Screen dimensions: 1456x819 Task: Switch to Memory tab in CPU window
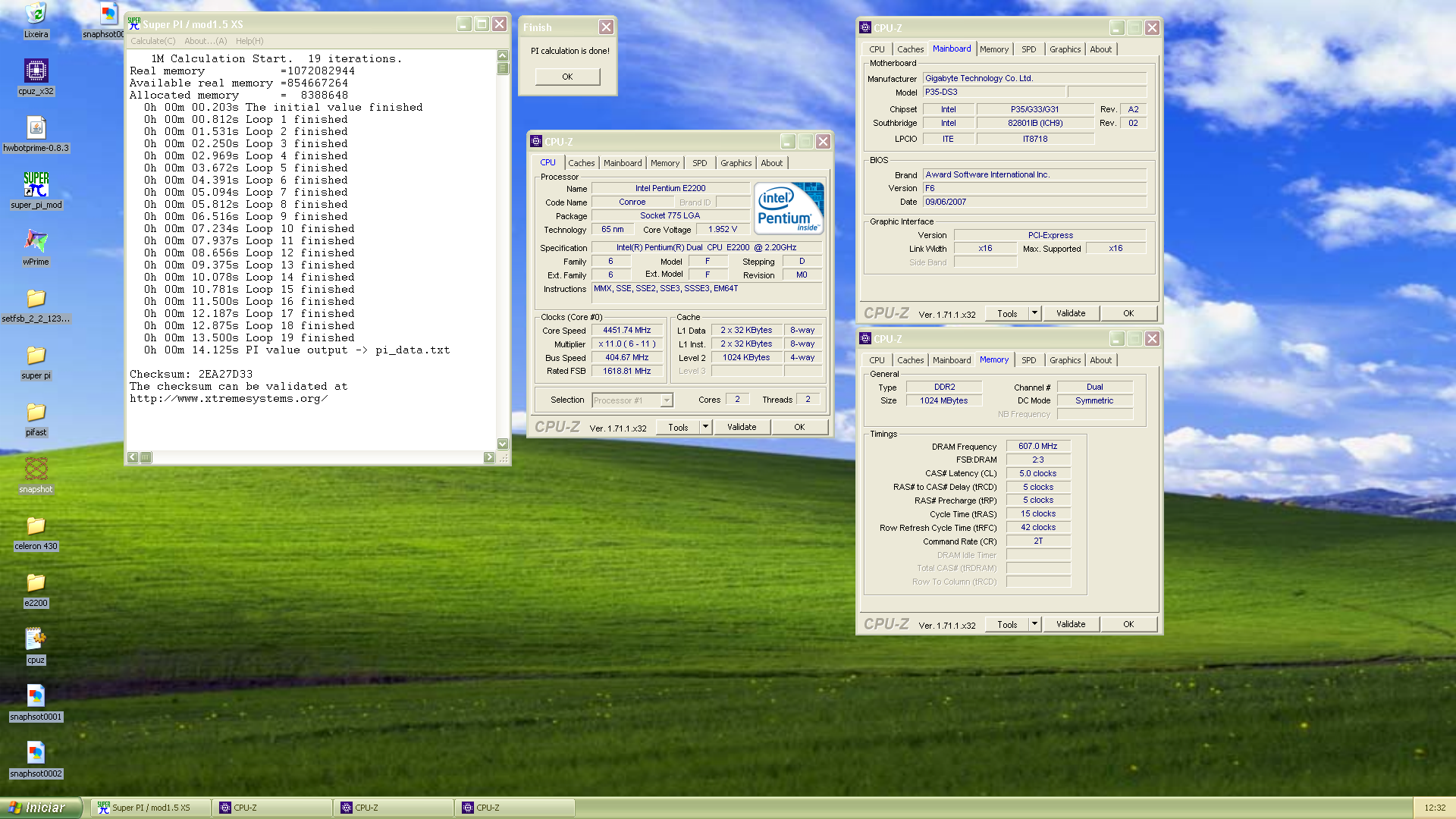tap(665, 163)
